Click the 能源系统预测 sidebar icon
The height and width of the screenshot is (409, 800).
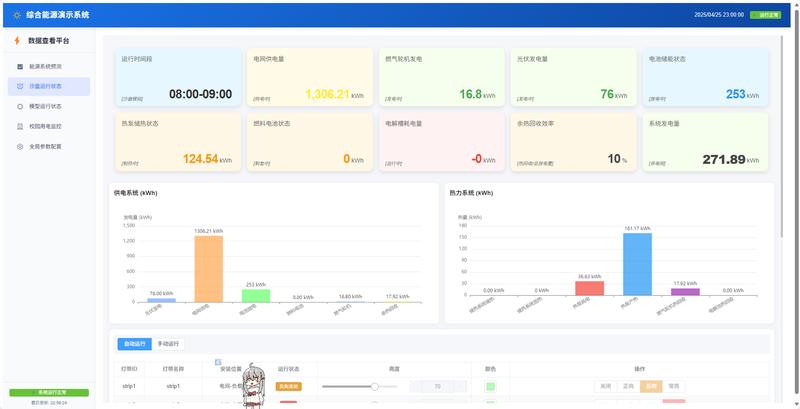pyautogui.click(x=20, y=66)
